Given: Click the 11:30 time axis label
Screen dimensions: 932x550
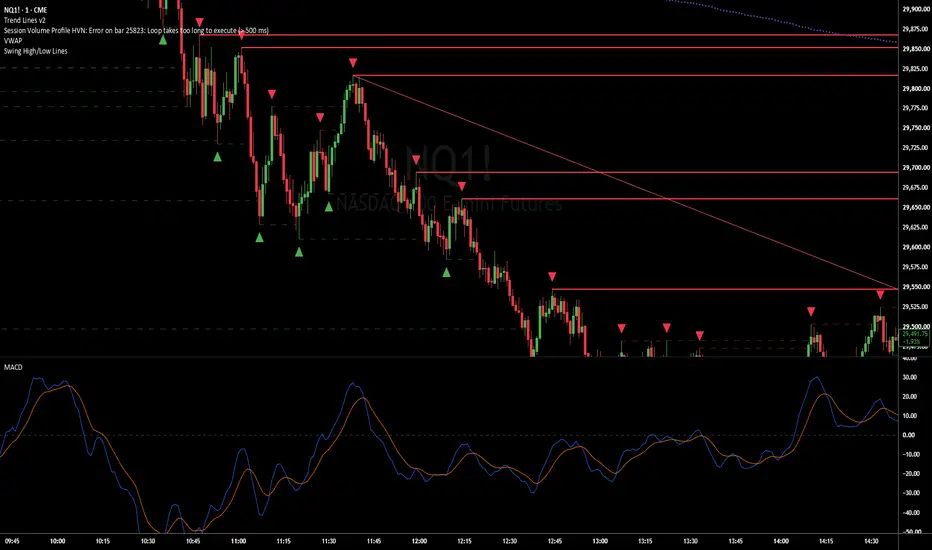Looking at the screenshot, I should pyautogui.click(x=329, y=542).
